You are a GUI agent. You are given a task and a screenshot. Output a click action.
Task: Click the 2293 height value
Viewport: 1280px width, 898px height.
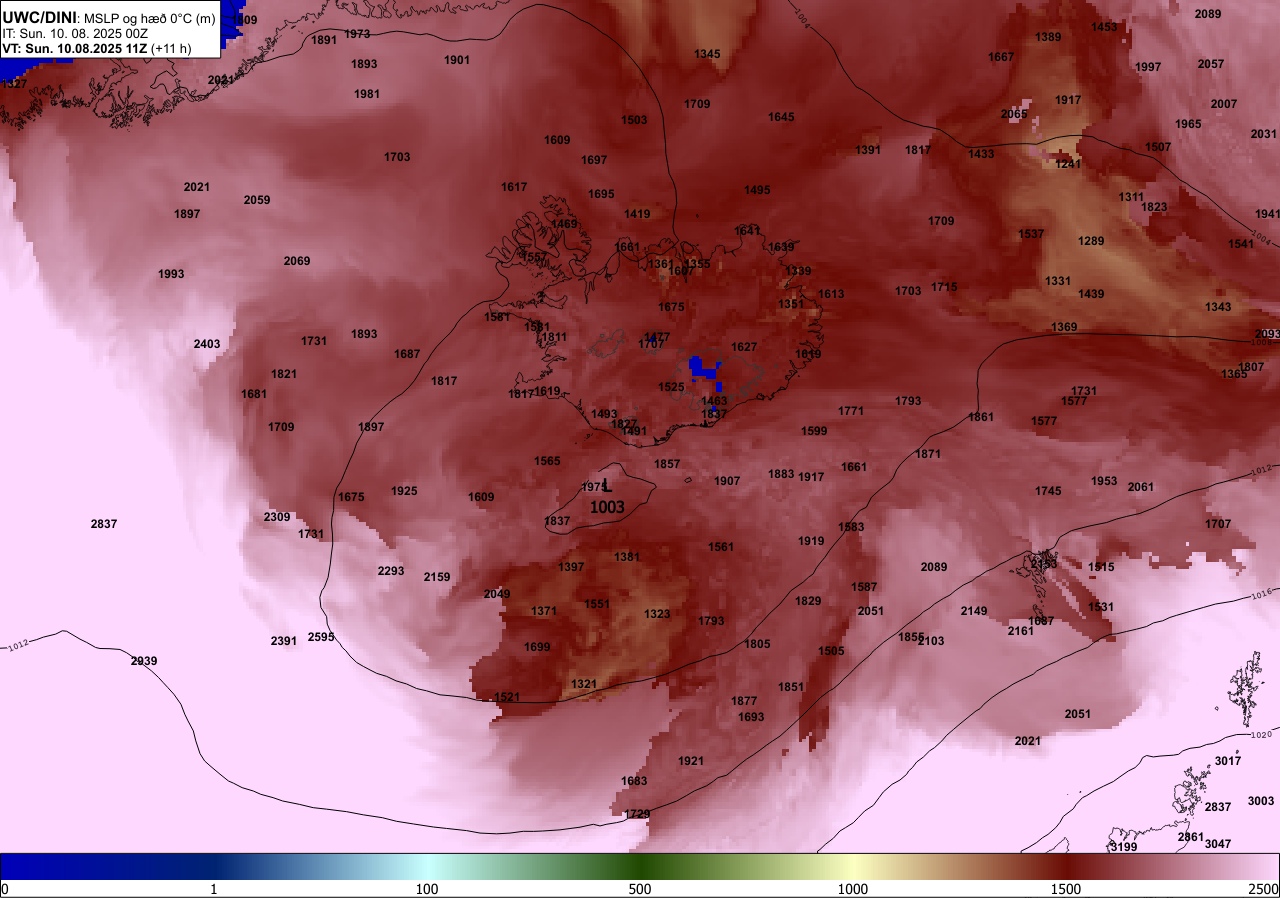[x=391, y=571]
